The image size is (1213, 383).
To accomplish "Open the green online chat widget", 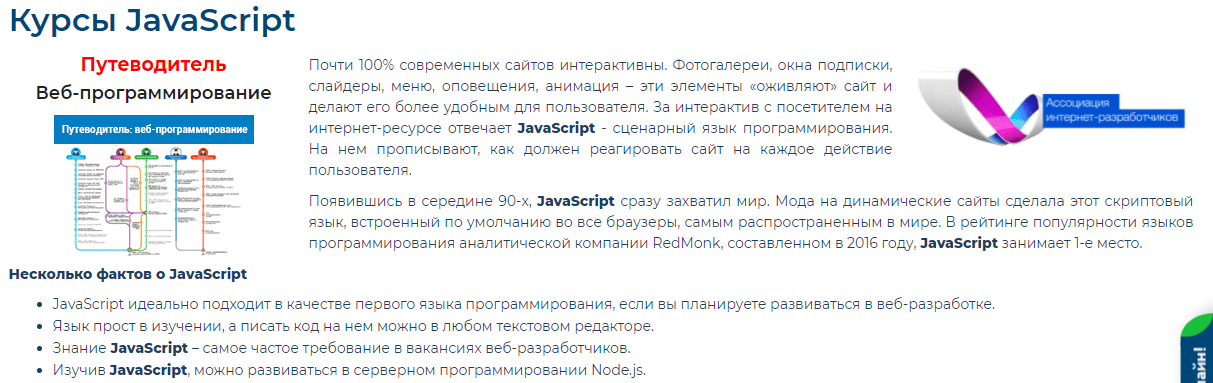I will tap(1197, 350).
